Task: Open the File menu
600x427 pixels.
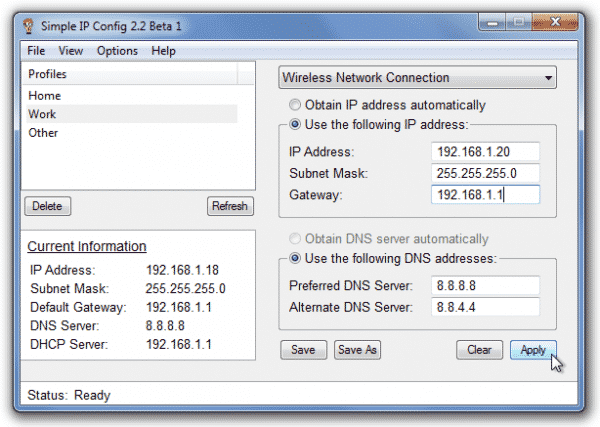Action: tap(37, 50)
